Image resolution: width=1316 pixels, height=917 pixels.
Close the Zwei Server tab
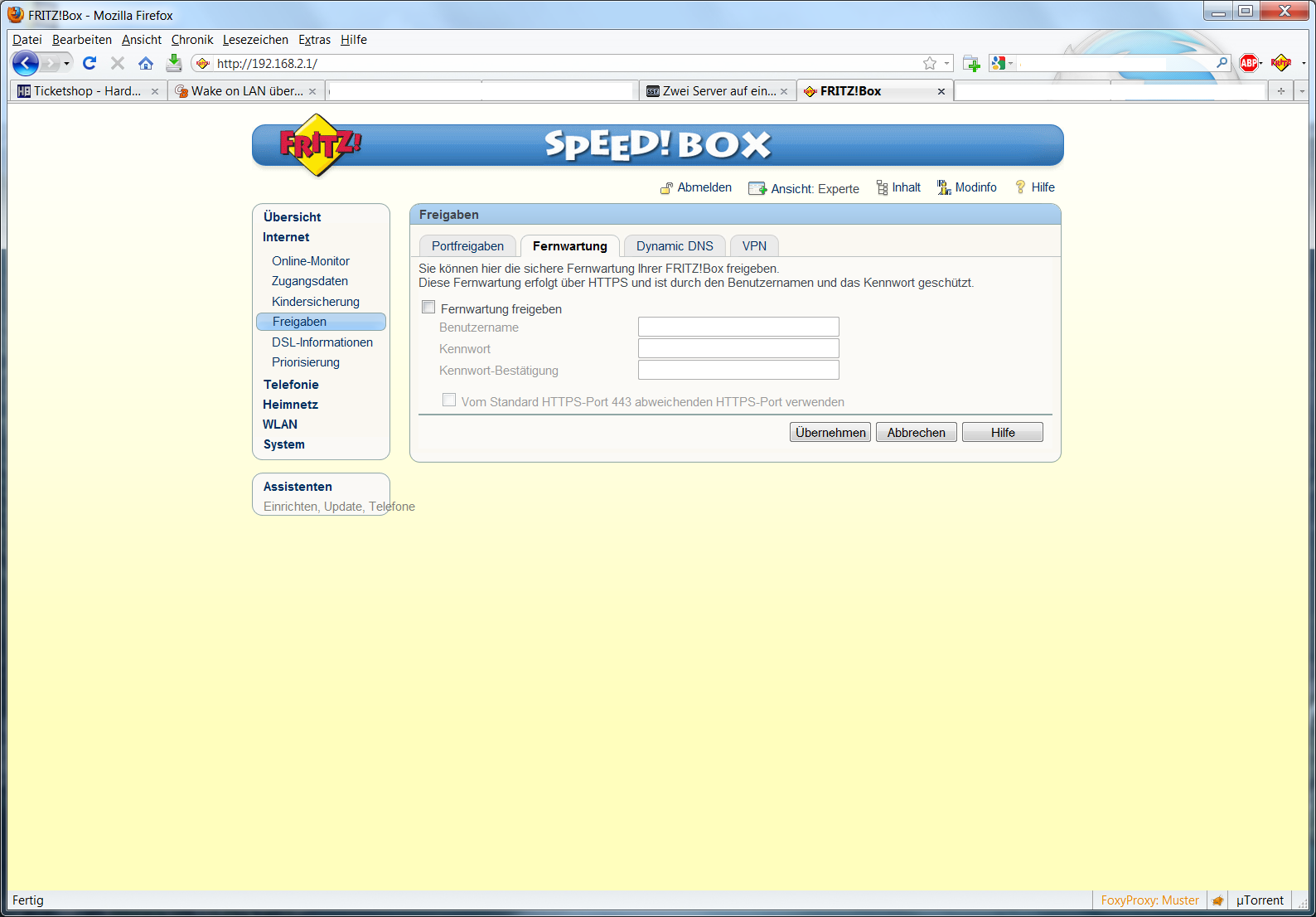pos(784,91)
